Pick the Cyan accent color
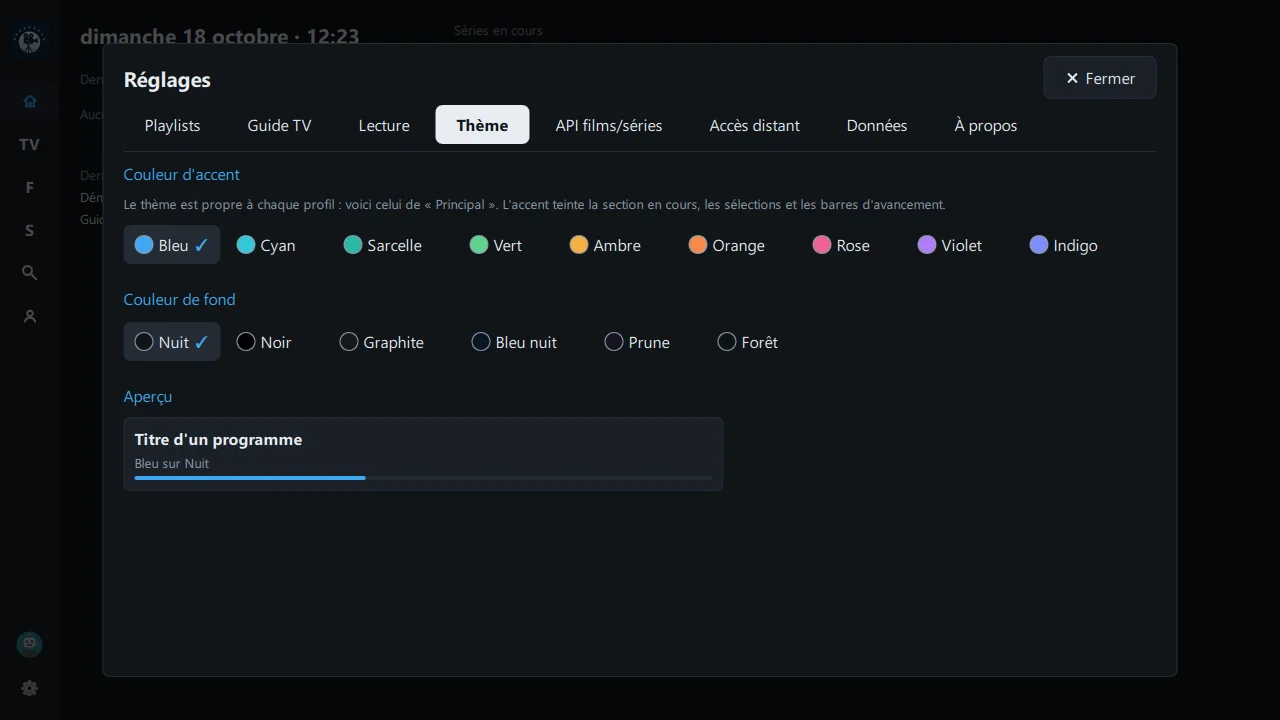Image resolution: width=1280 pixels, height=720 pixels. point(266,245)
